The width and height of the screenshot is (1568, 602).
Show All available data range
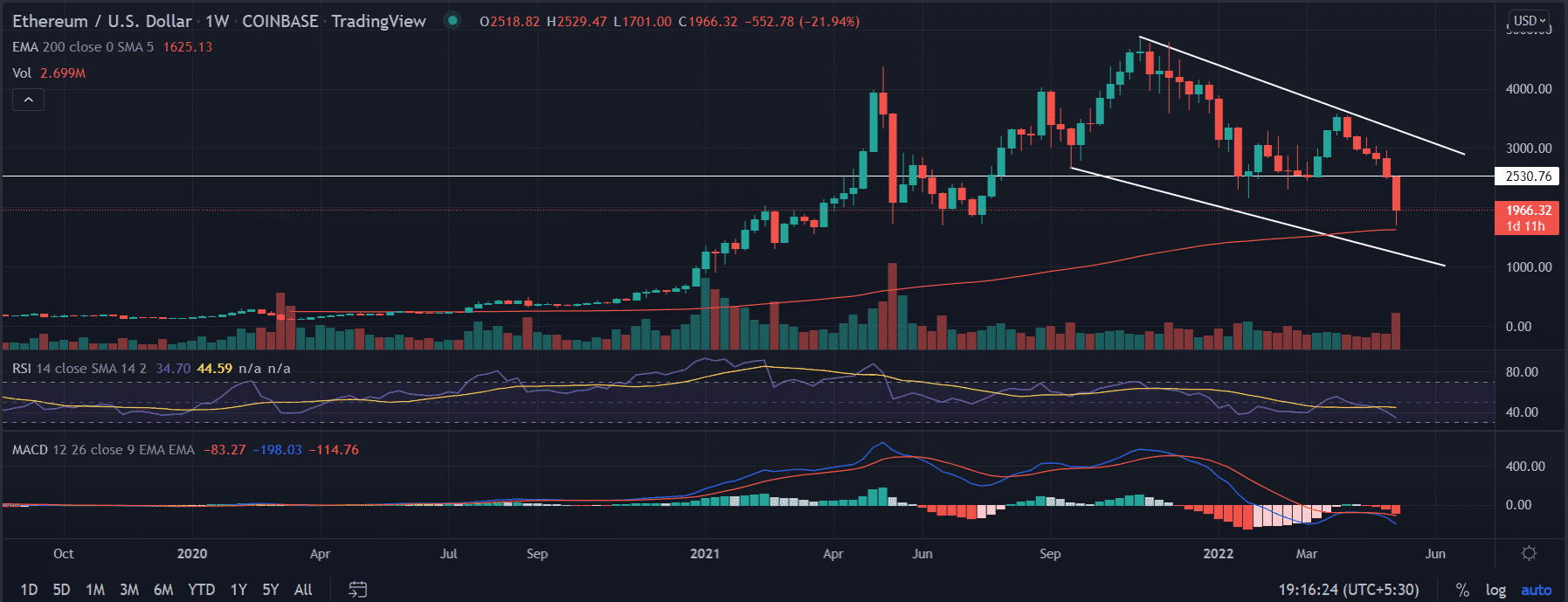(303, 590)
